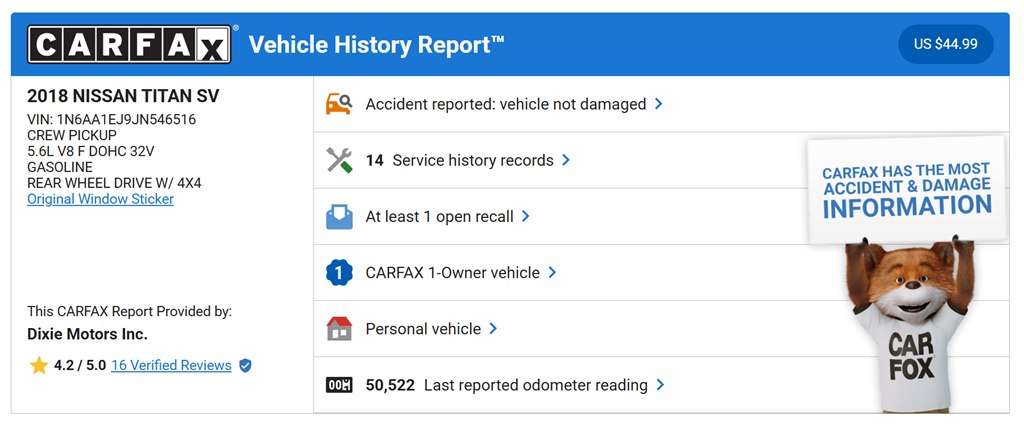The image size is (1024, 424).
Task: Click the CARFAX logo
Action: (129, 45)
